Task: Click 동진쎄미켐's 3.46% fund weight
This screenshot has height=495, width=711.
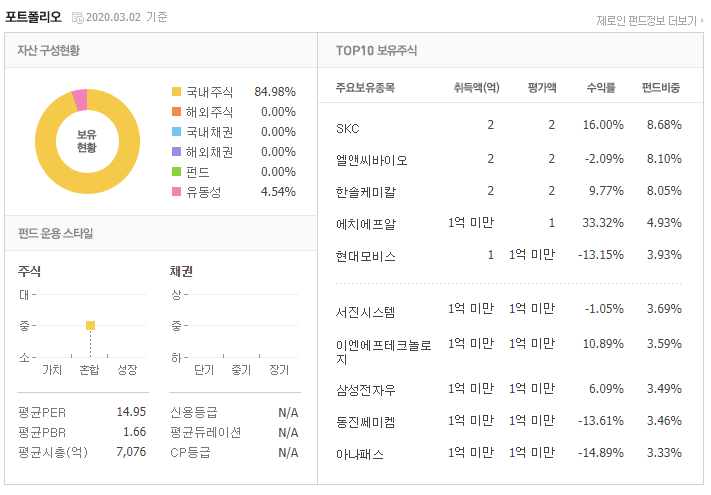Action: tap(664, 421)
